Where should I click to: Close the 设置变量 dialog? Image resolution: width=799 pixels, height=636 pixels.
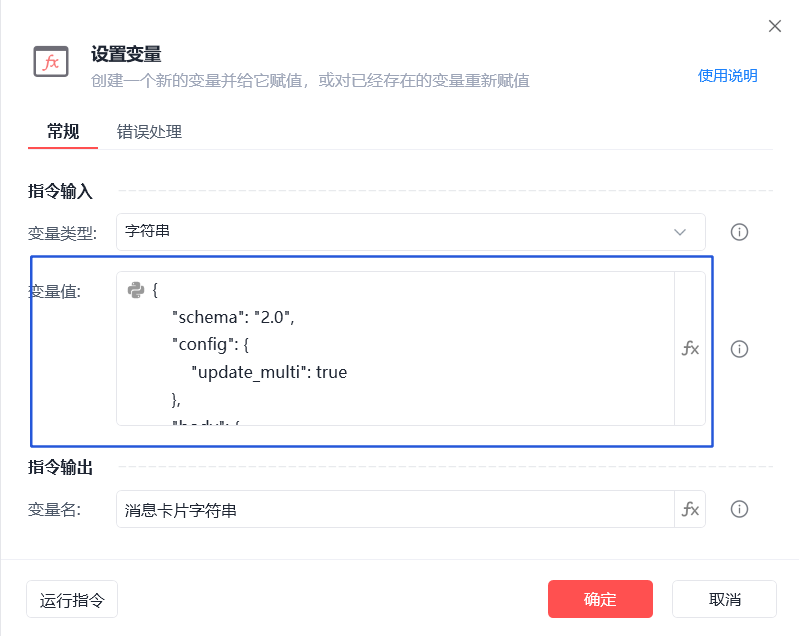pyautogui.click(x=774, y=26)
